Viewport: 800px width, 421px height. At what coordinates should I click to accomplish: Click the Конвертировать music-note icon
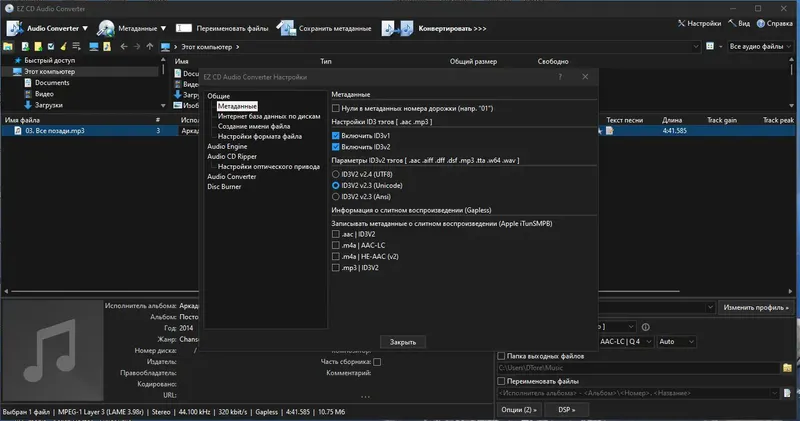tap(397, 29)
